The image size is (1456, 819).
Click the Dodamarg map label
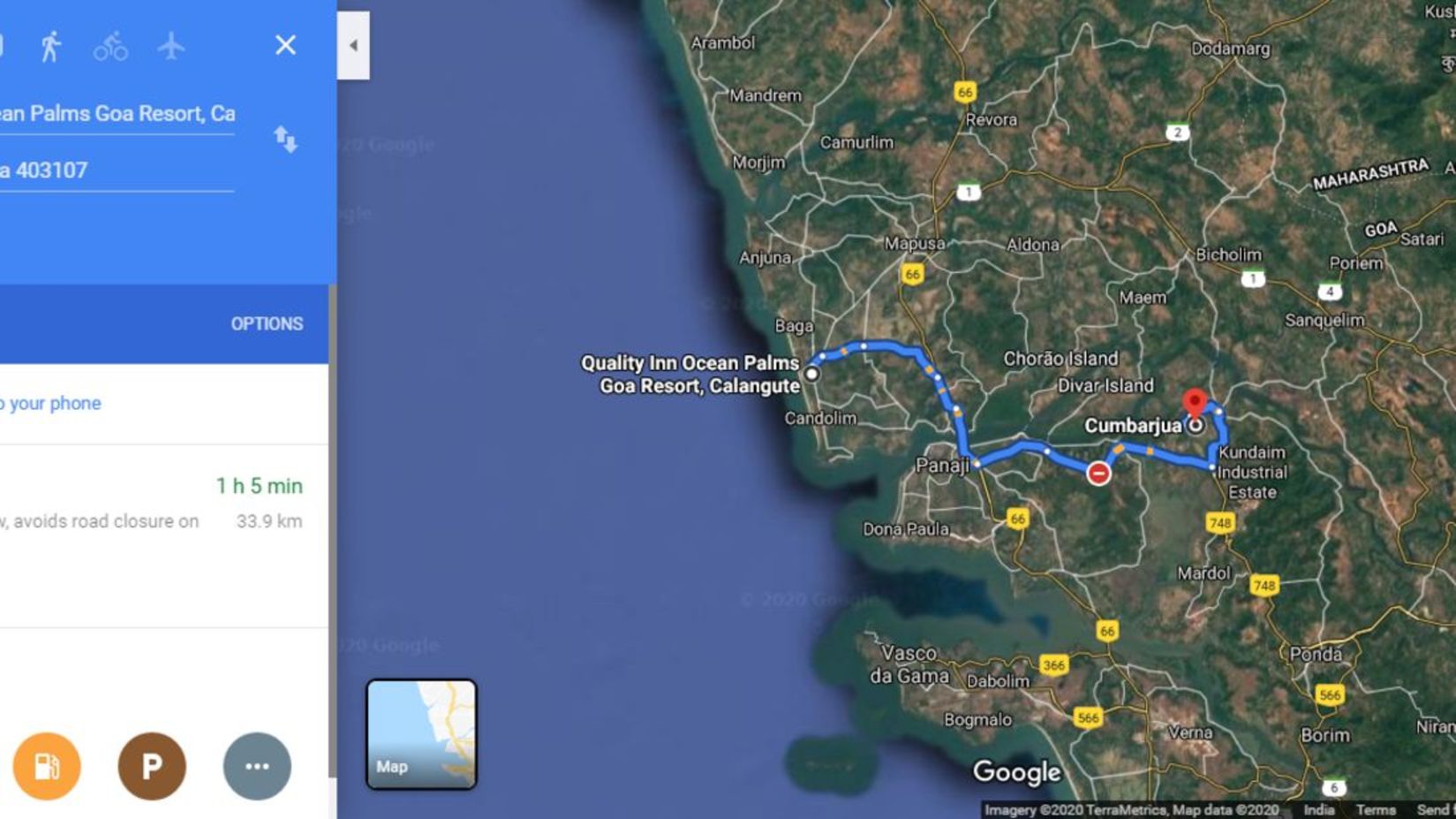(1231, 49)
